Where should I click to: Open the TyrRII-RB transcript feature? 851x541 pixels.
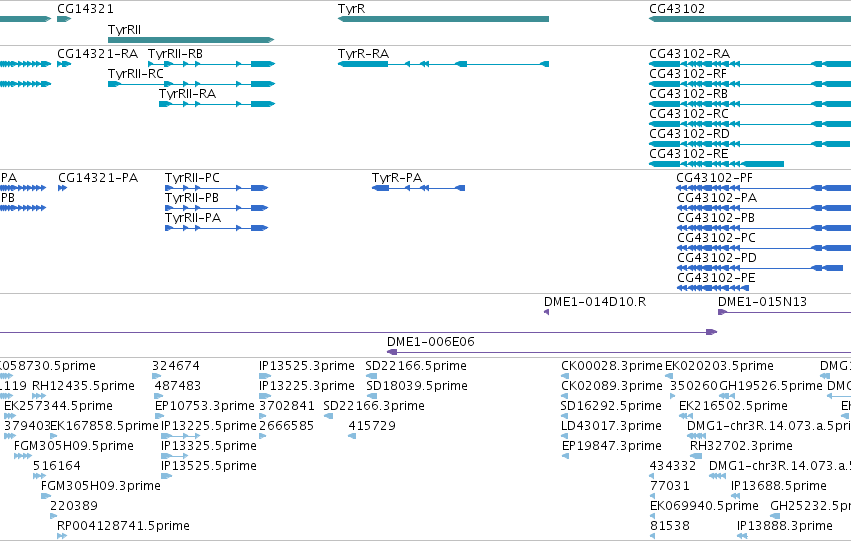pos(212,64)
